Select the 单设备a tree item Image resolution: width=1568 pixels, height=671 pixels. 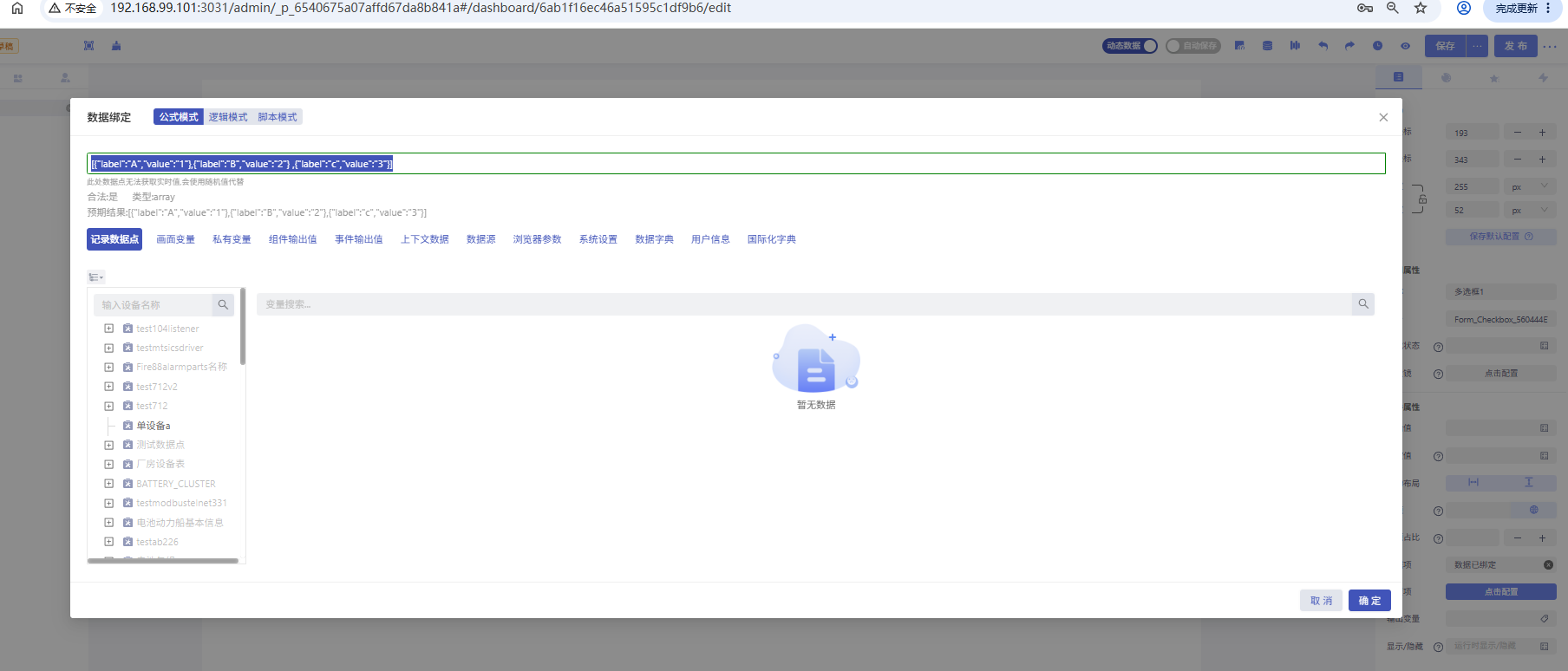(154, 426)
